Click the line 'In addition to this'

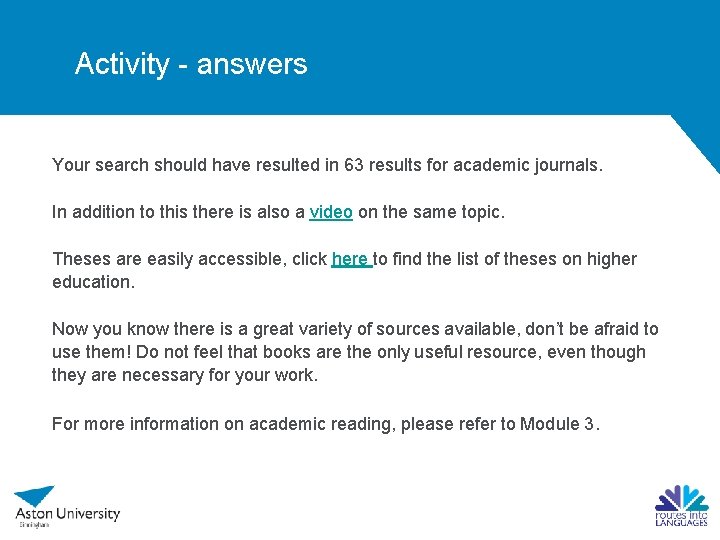coord(278,212)
